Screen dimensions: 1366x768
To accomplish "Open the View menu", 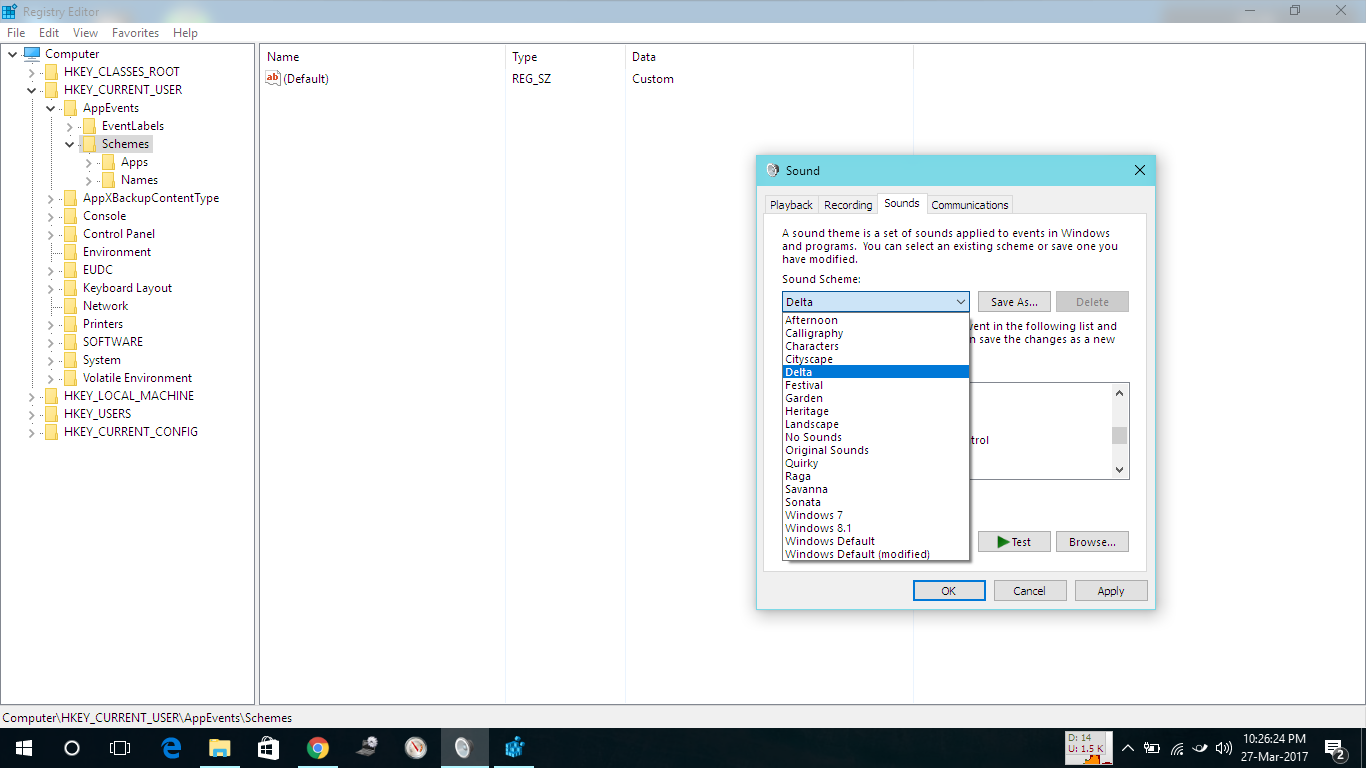I will 86,33.
